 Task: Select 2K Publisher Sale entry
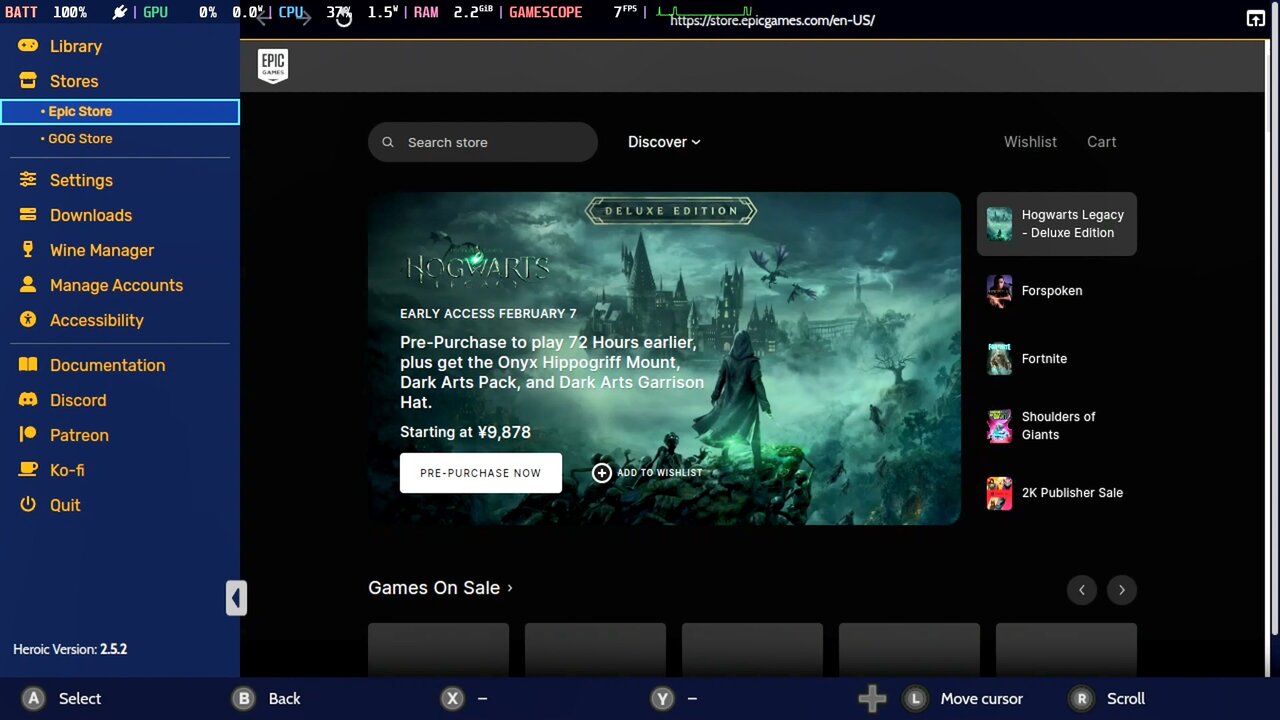point(1057,493)
